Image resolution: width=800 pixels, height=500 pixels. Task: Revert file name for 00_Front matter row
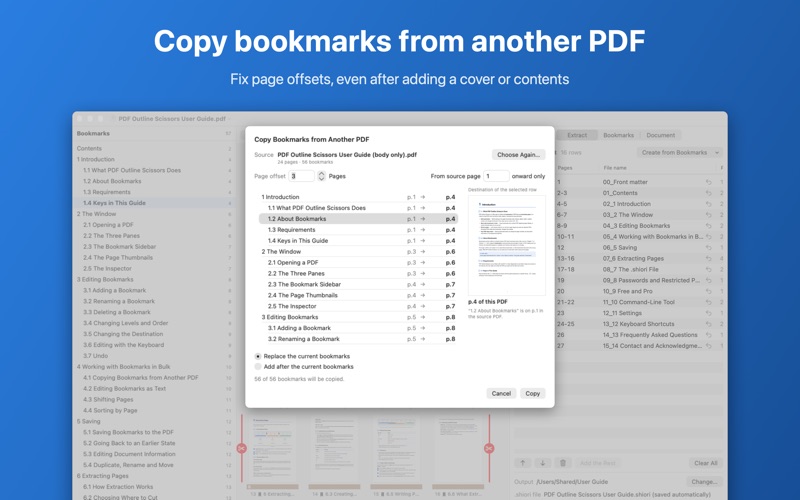709,182
